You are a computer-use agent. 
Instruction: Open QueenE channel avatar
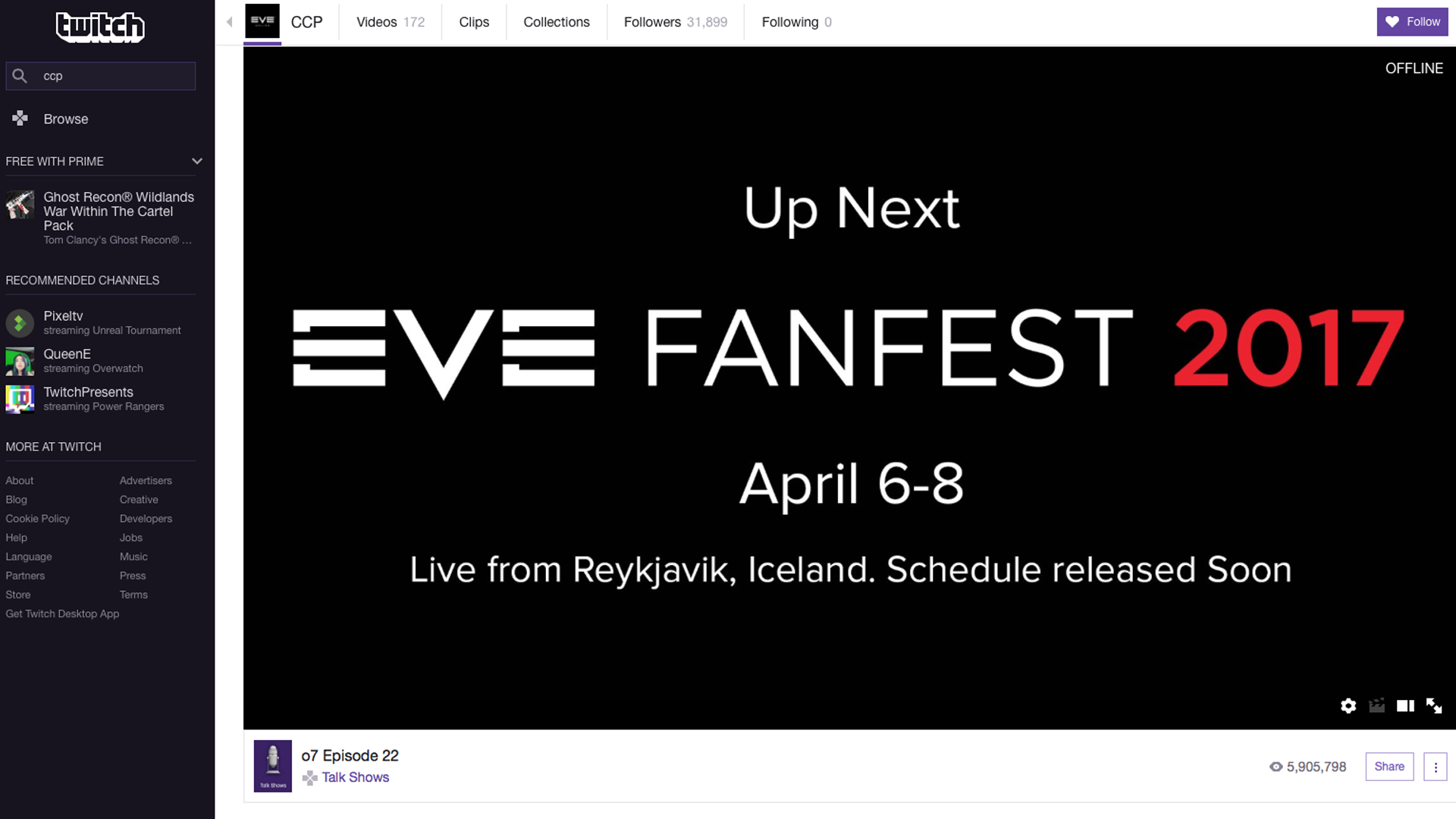coord(20,361)
